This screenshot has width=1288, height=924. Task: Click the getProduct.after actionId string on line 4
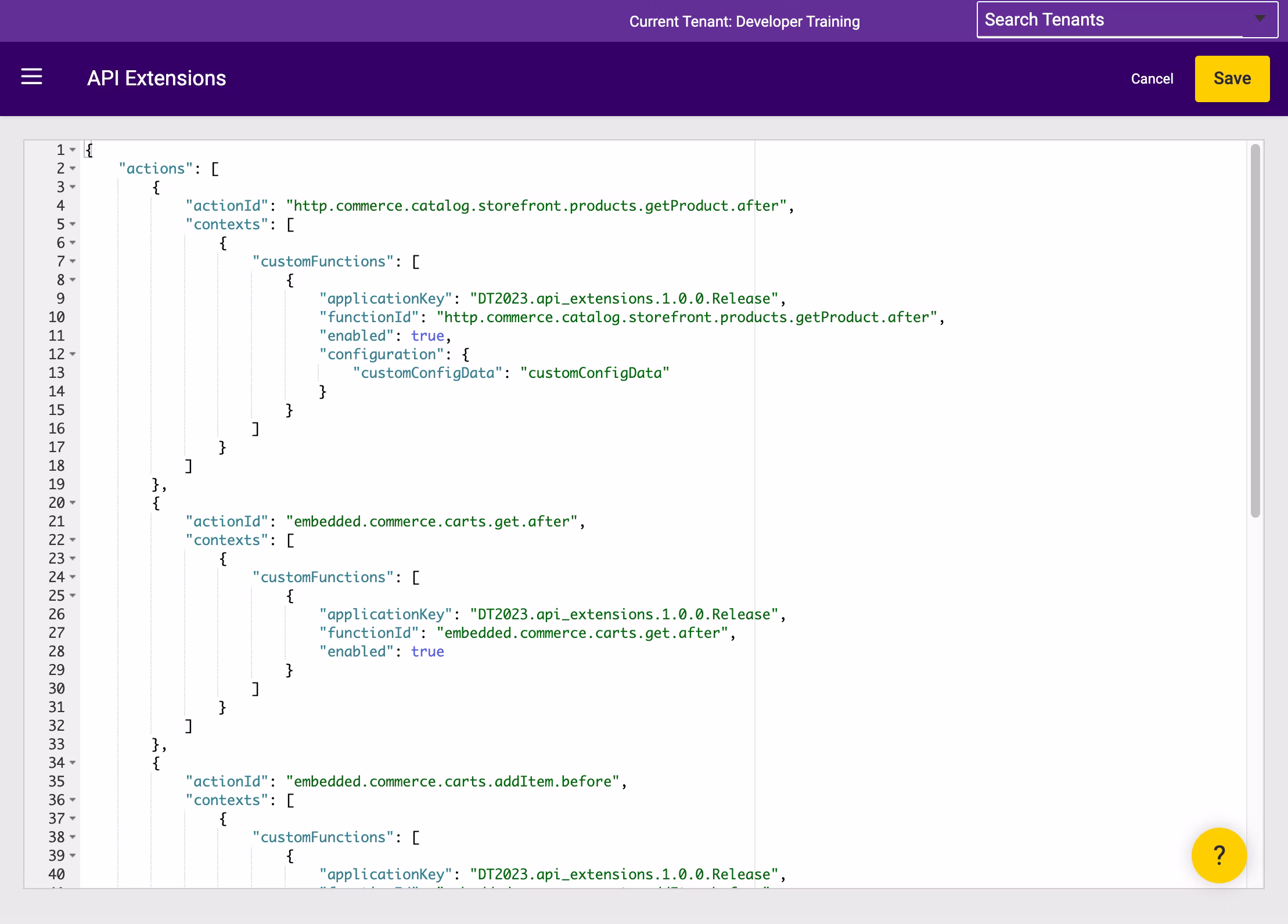[x=537, y=206]
